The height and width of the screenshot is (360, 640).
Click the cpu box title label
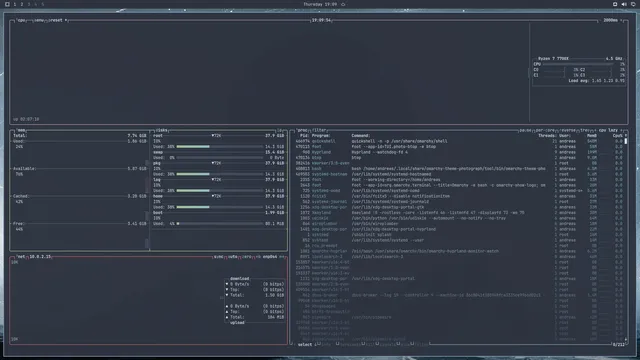(x=21, y=20)
